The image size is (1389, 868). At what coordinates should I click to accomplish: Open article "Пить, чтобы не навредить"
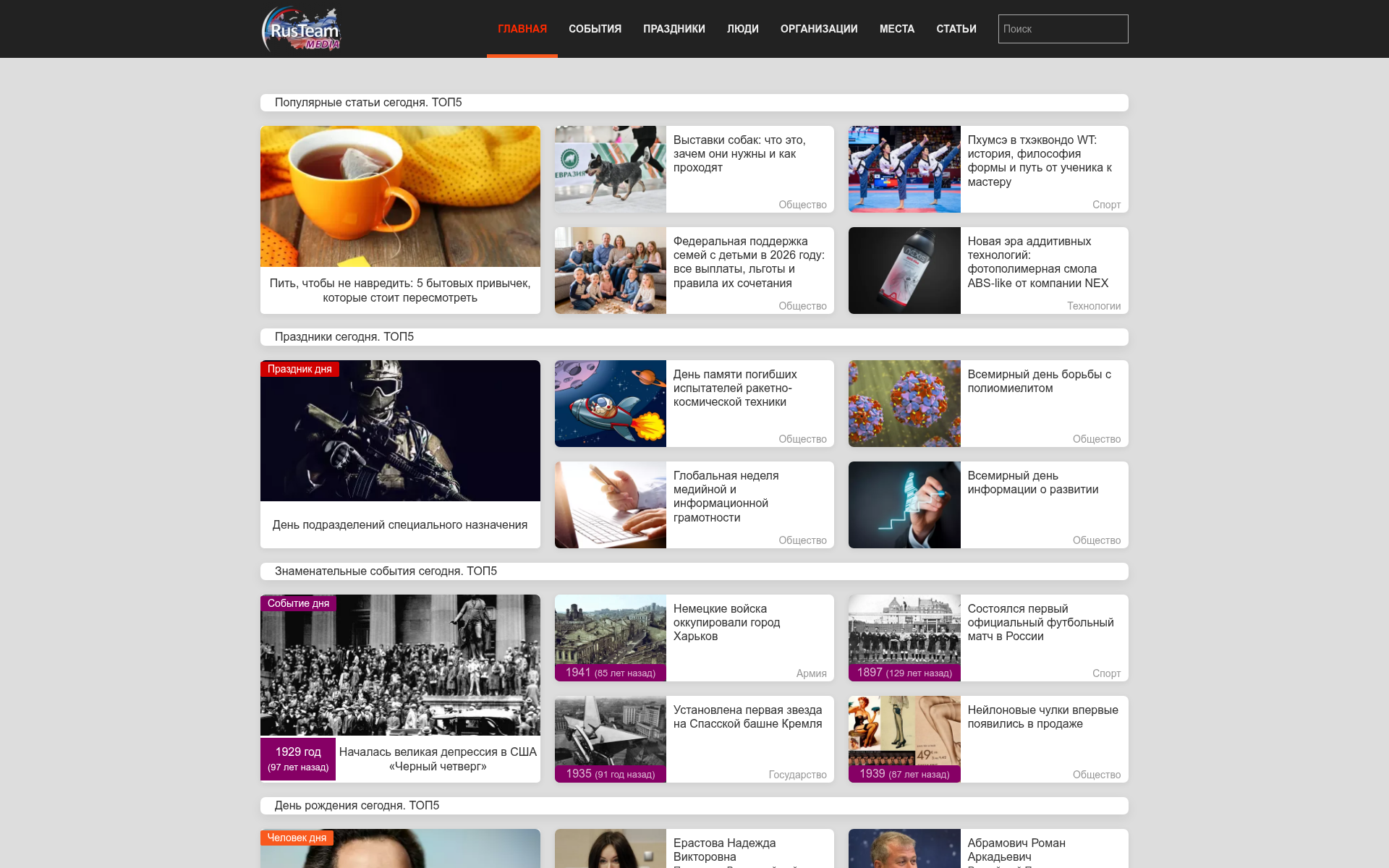click(x=400, y=290)
